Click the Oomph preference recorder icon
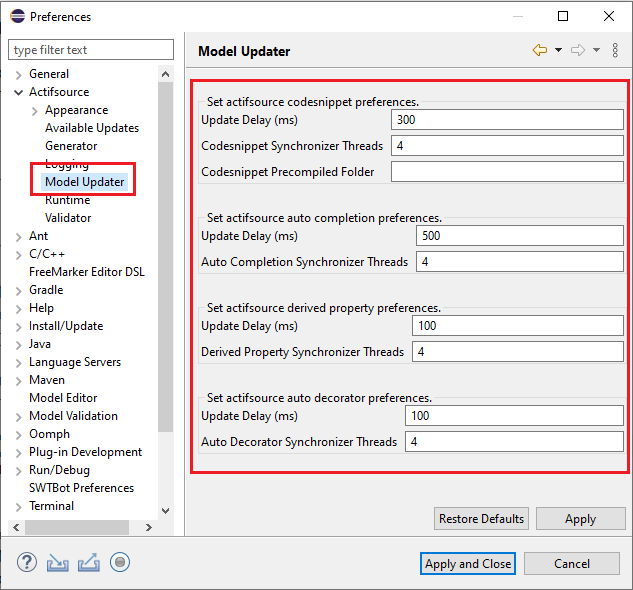 pos(120,562)
